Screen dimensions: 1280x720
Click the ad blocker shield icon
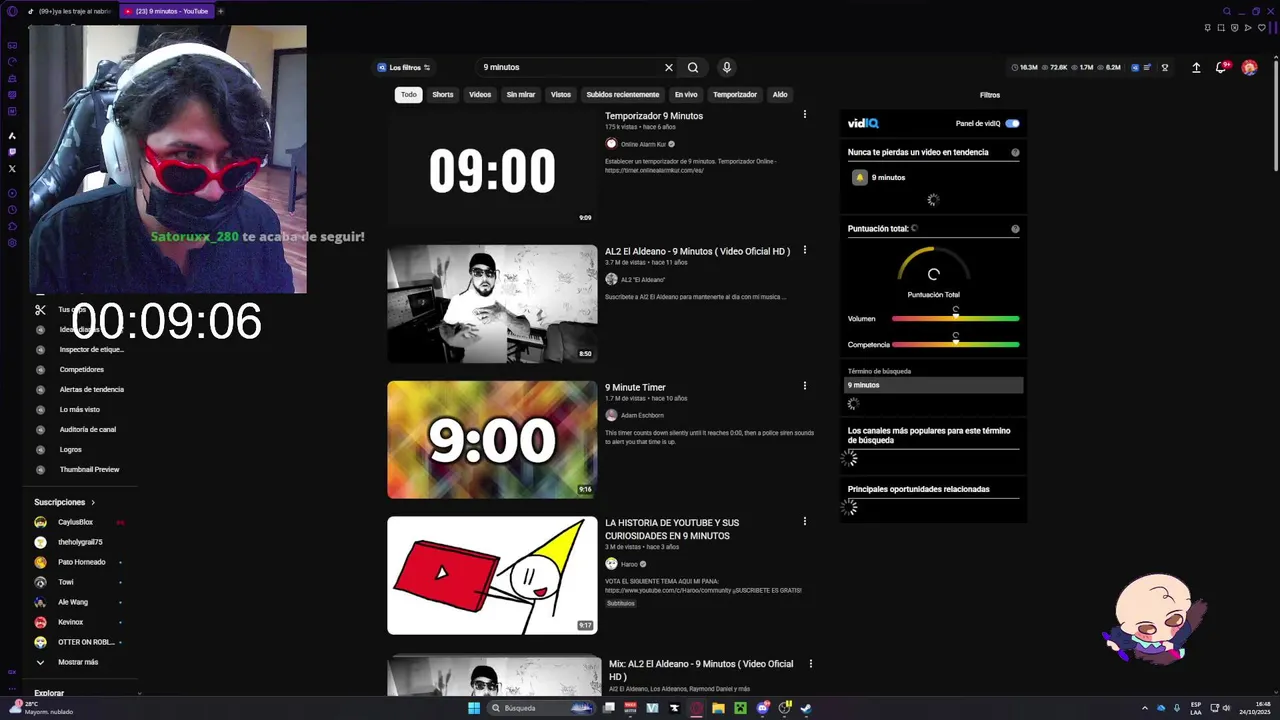[x=1234, y=27]
